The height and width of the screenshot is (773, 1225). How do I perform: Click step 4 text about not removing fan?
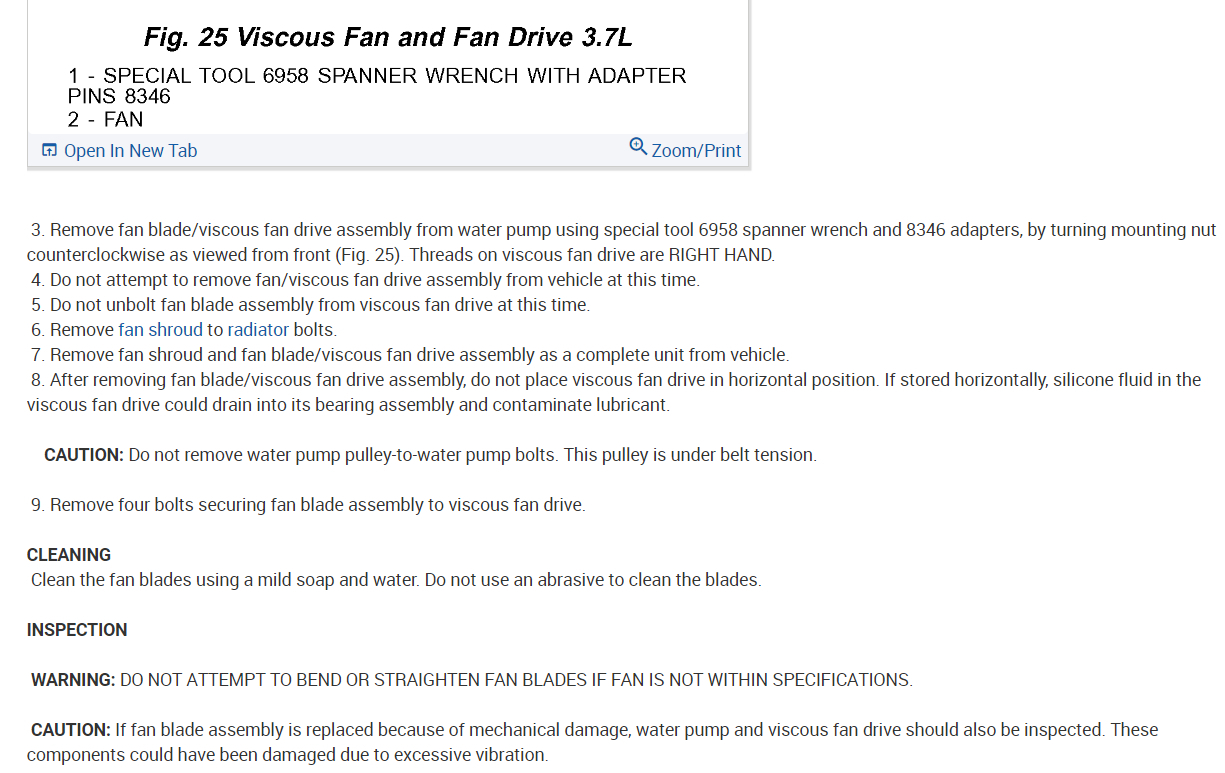[374, 280]
